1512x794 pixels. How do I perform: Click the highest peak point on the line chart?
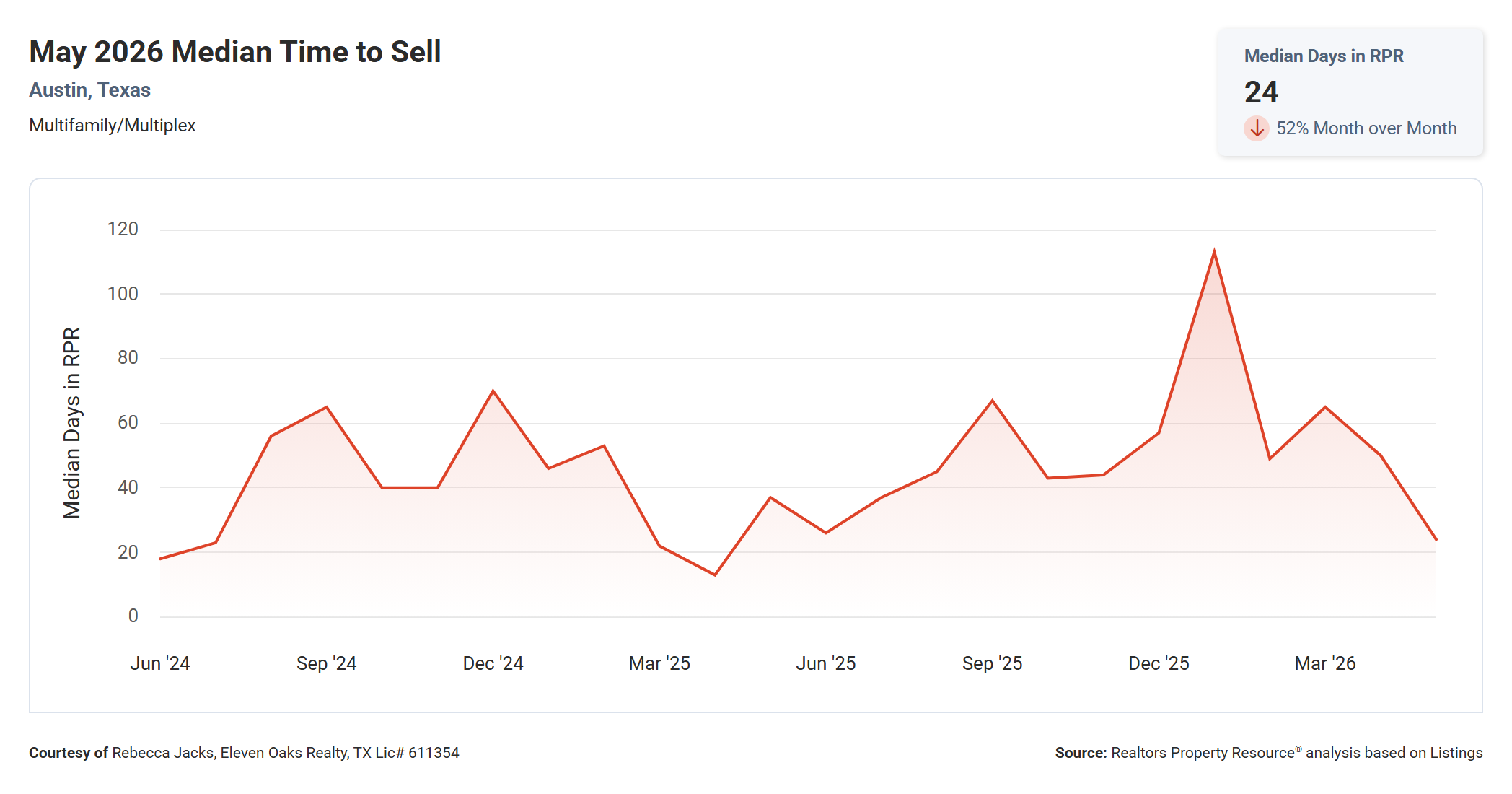(x=1215, y=251)
